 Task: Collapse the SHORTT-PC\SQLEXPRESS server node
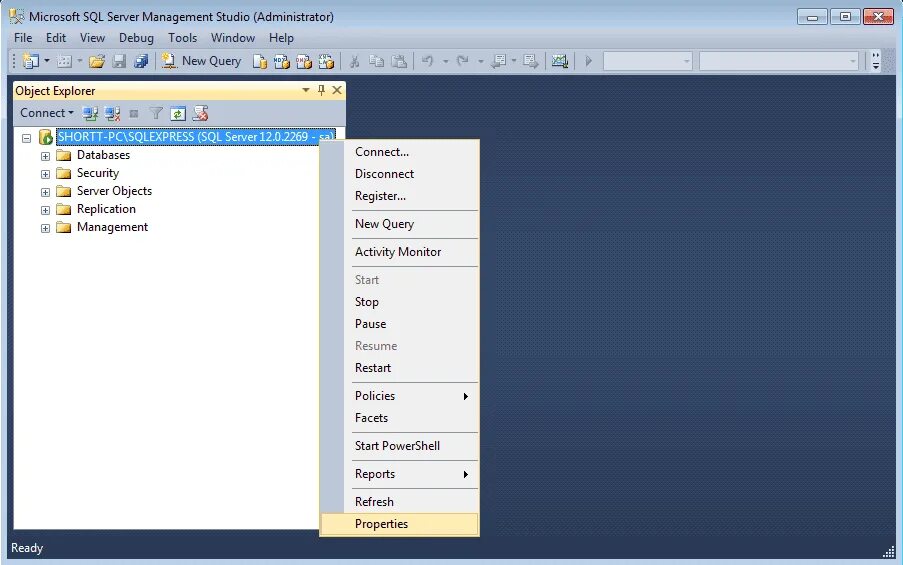coord(26,138)
